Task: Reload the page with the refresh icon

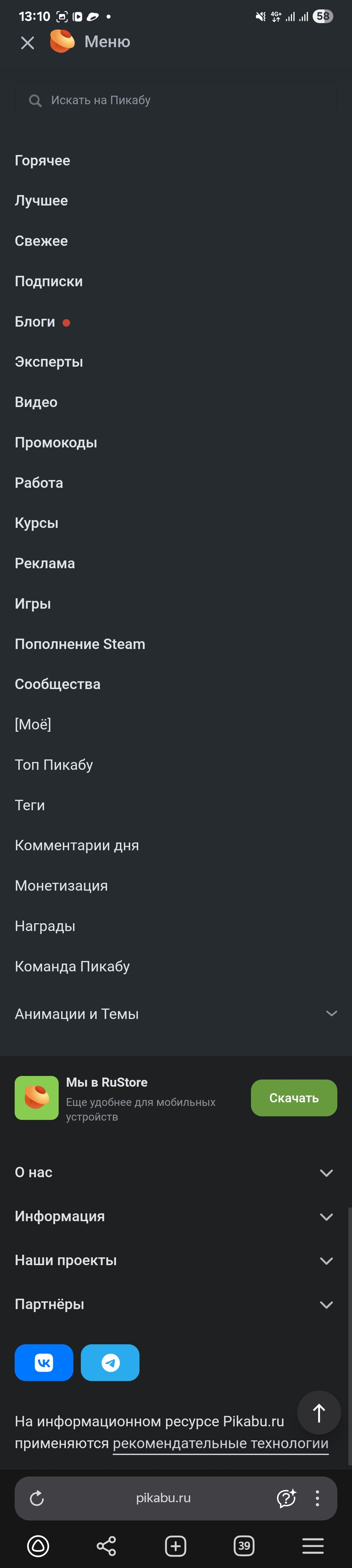Action: pos(37,1498)
